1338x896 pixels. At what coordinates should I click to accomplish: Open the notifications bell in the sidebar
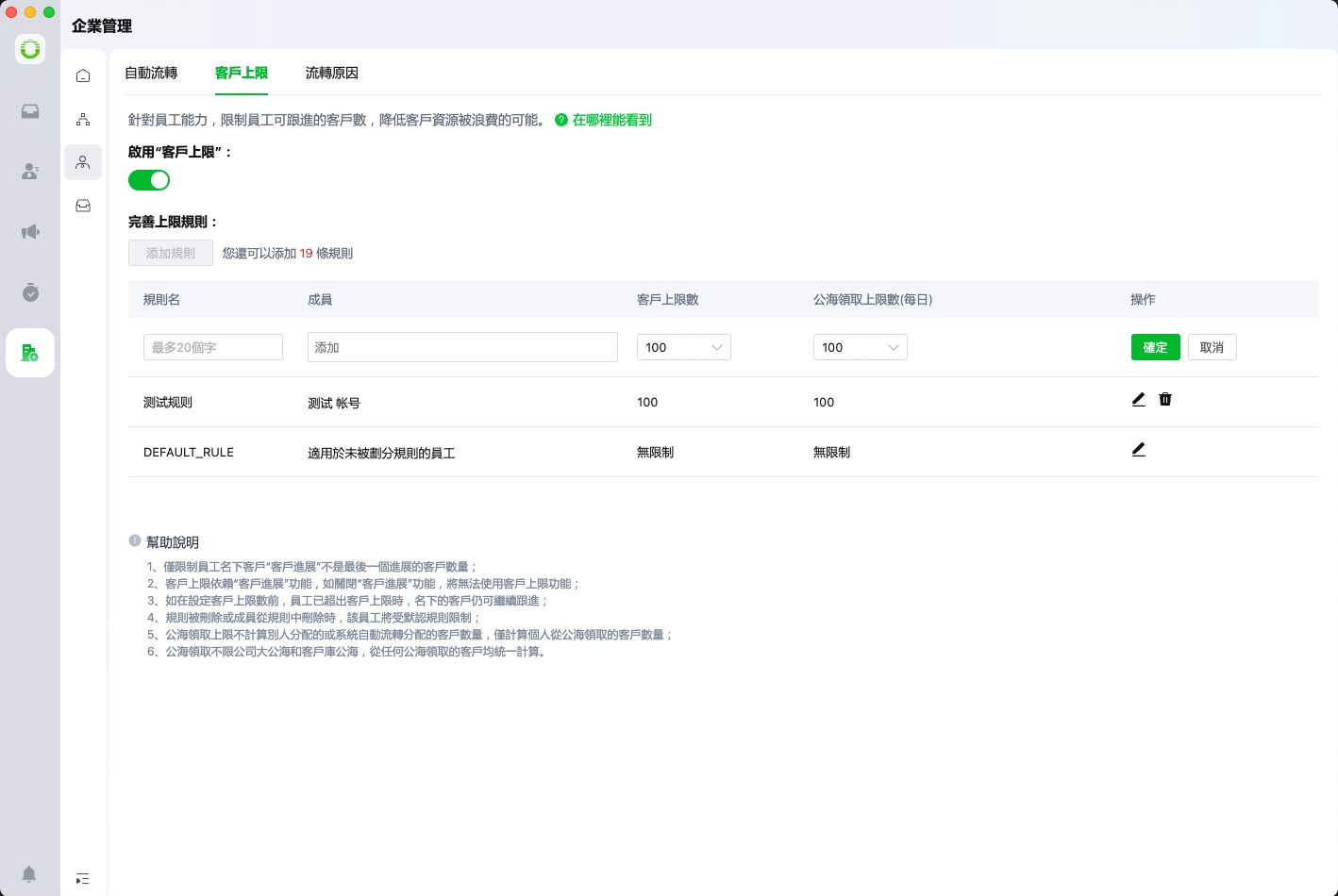pos(29,873)
